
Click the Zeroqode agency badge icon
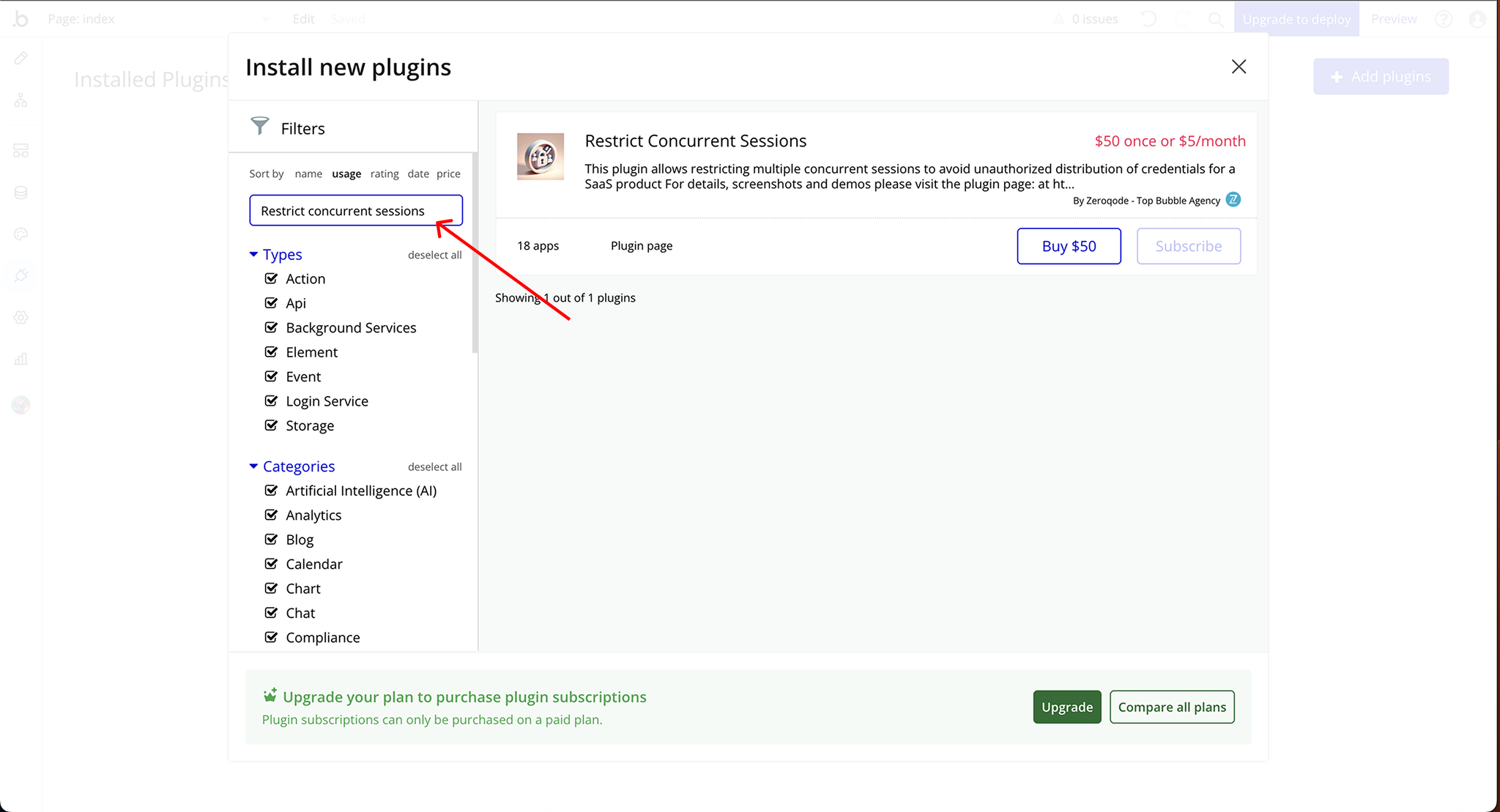pyautogui.click(x=1233, y=200)
